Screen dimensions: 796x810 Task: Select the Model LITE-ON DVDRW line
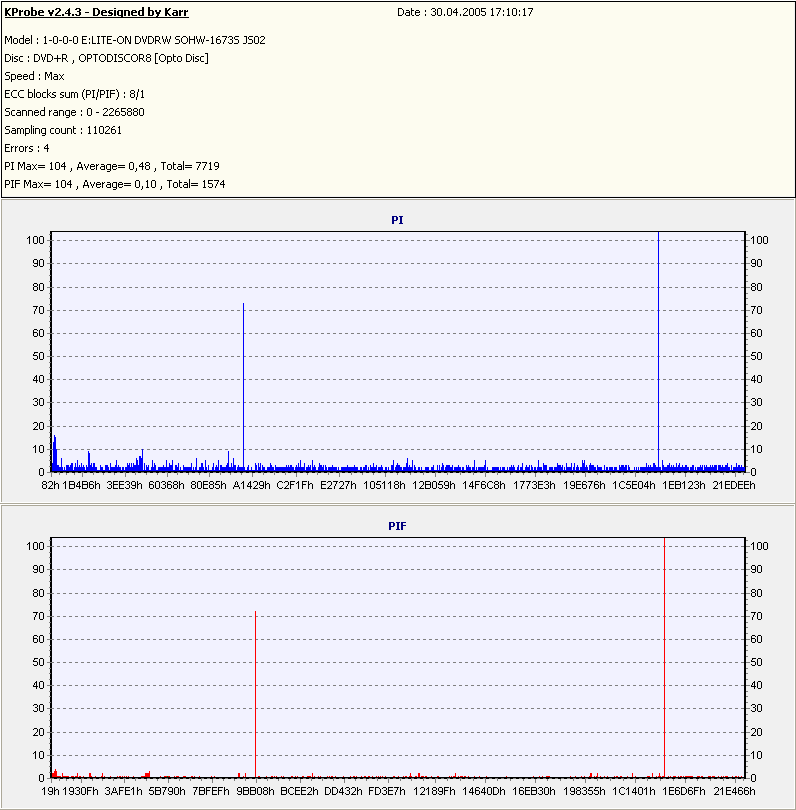pos(135,40)
